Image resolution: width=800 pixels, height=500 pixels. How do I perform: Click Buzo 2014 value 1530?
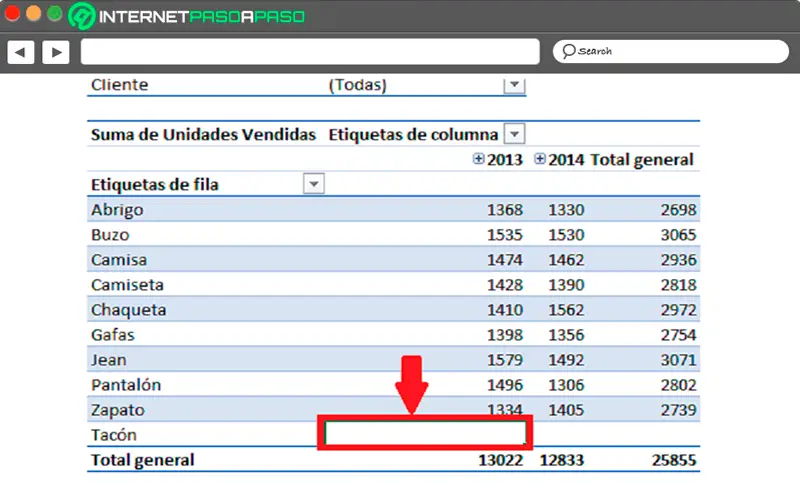[566, 235]
